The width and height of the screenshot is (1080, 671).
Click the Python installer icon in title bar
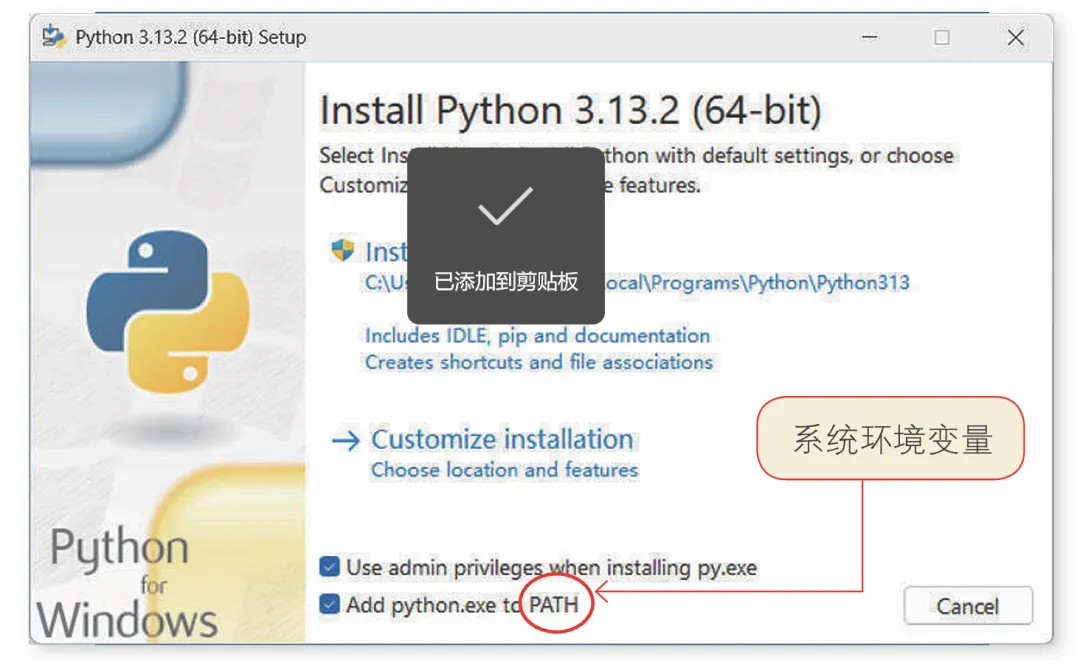click(x=54, y=37)
